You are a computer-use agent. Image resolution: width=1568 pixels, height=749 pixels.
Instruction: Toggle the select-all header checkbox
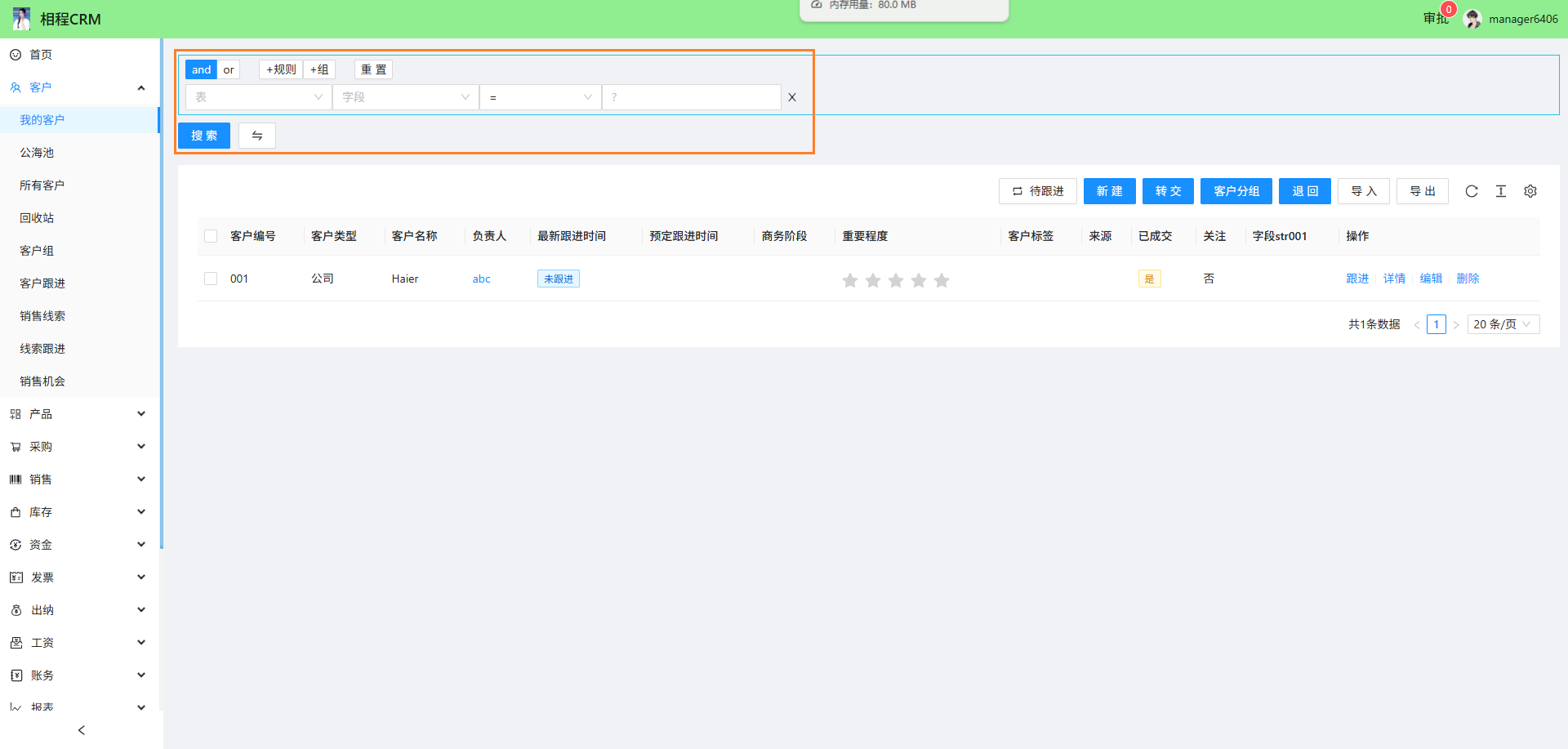point(211,236)
